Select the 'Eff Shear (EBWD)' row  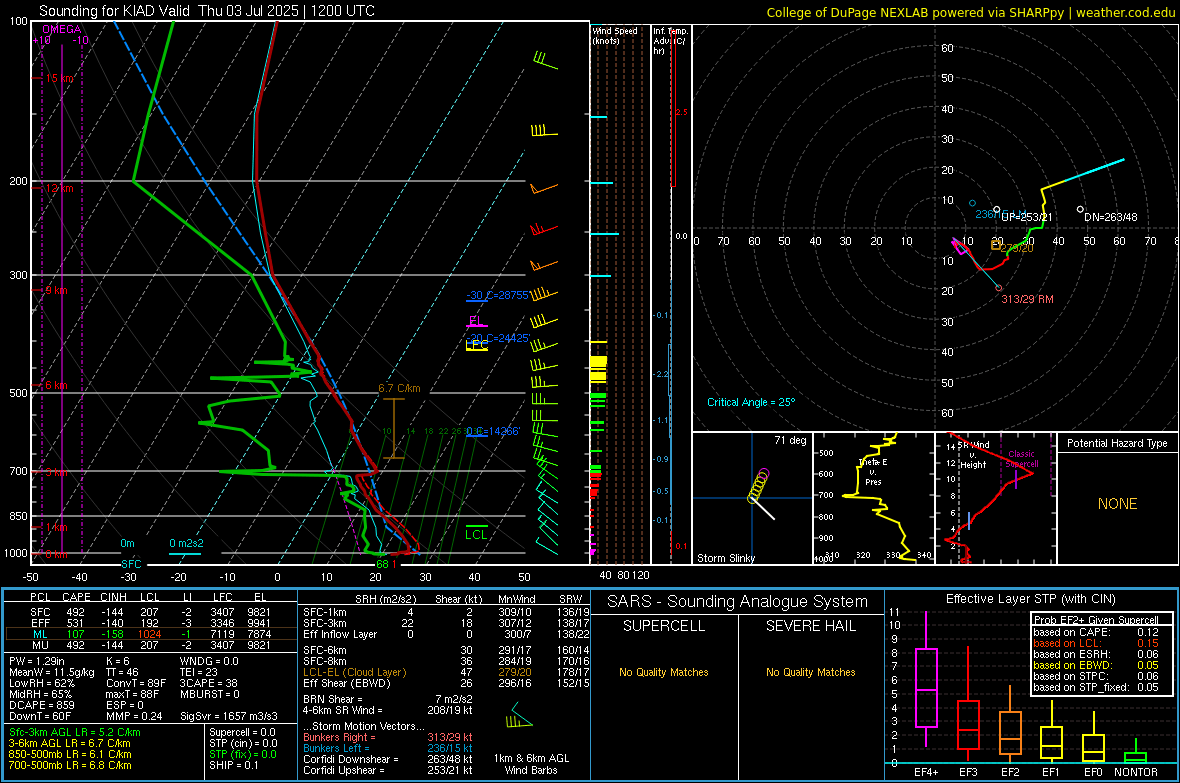[446, 683]
